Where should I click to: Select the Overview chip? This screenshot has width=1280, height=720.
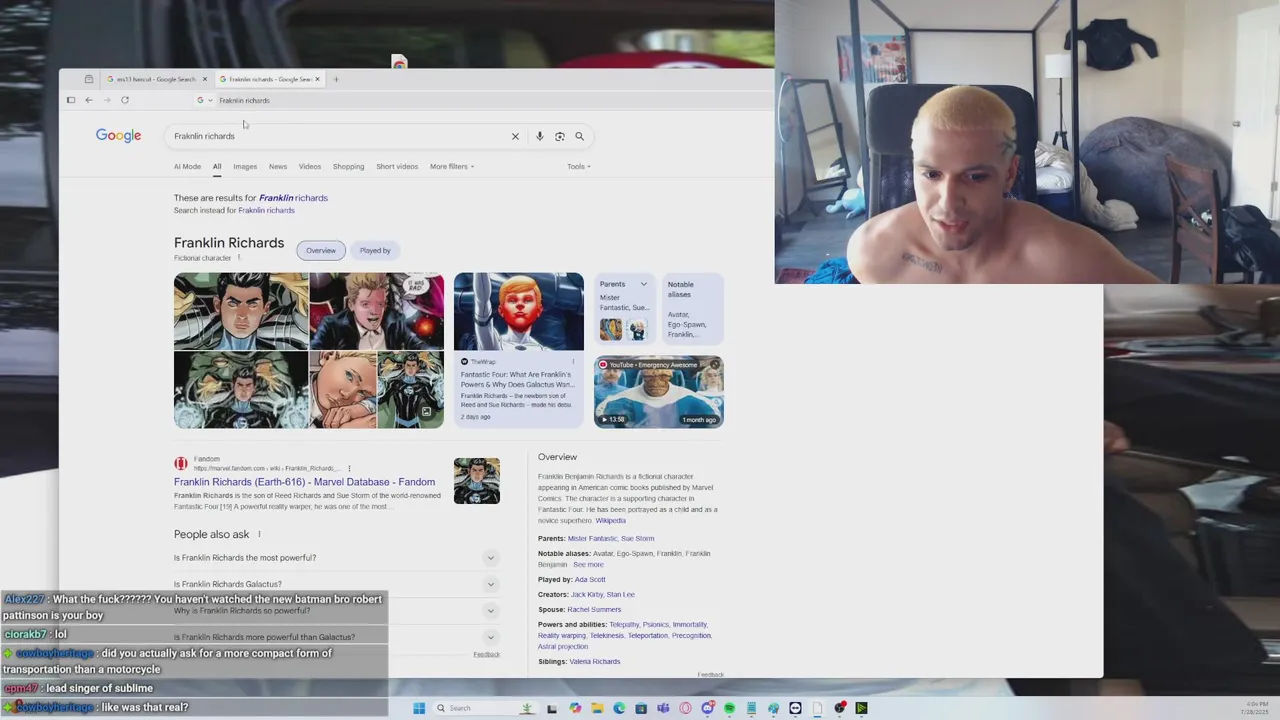321,250
